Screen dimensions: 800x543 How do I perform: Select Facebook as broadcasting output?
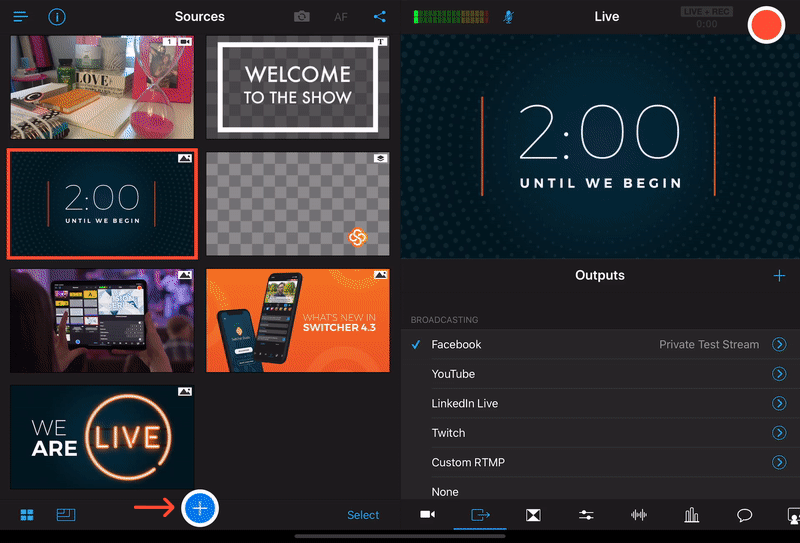(x=456, y=344)
